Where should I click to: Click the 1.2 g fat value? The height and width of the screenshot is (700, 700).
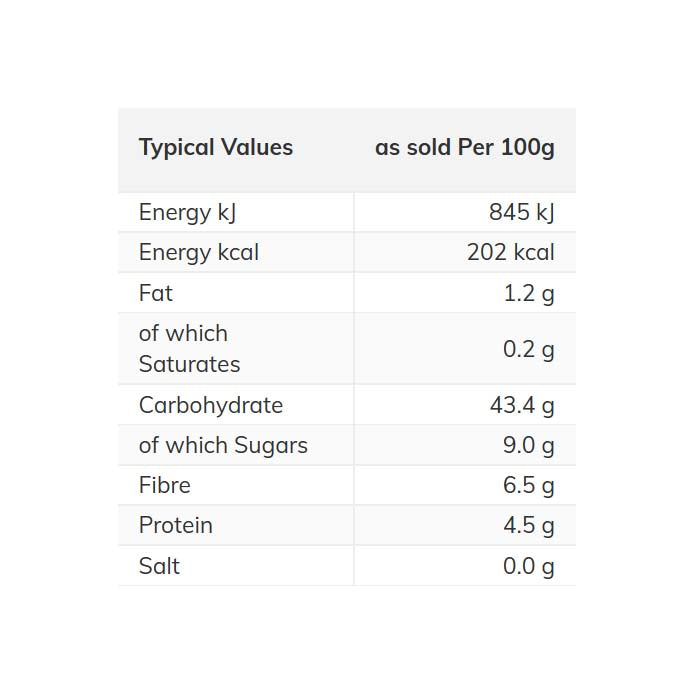[x=528, y=293]
